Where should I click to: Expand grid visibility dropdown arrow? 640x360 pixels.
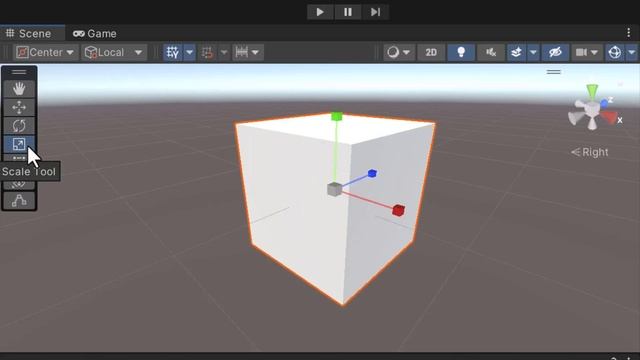point(189,52)
